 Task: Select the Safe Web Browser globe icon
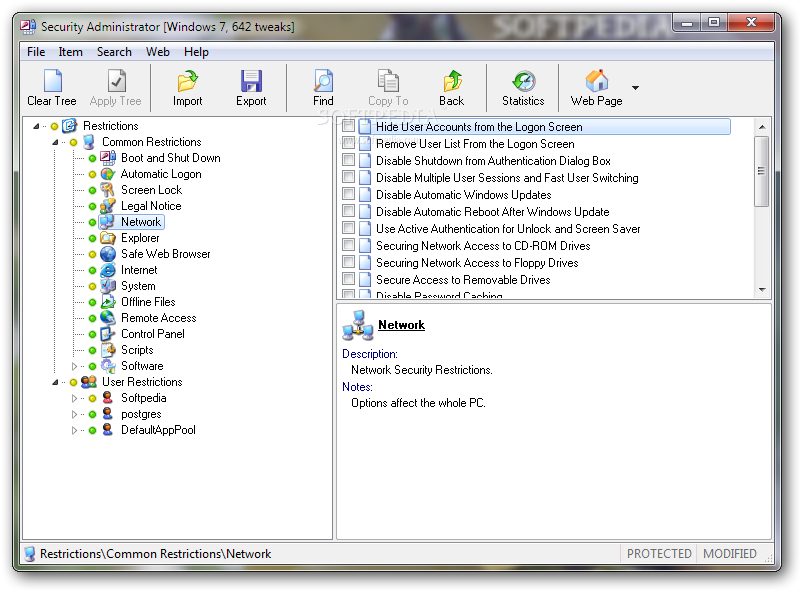[108, 254]
